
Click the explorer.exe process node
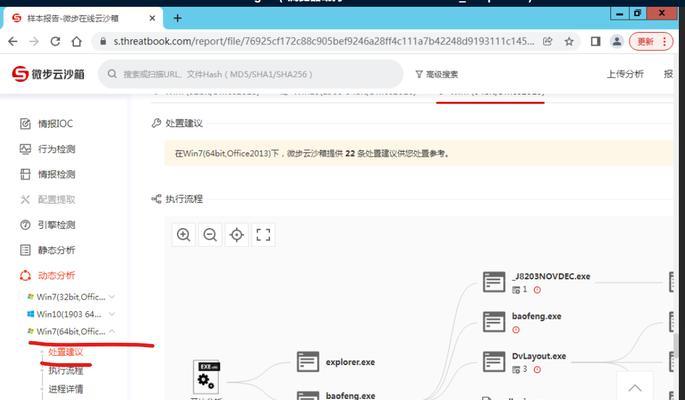pos(336,362)
